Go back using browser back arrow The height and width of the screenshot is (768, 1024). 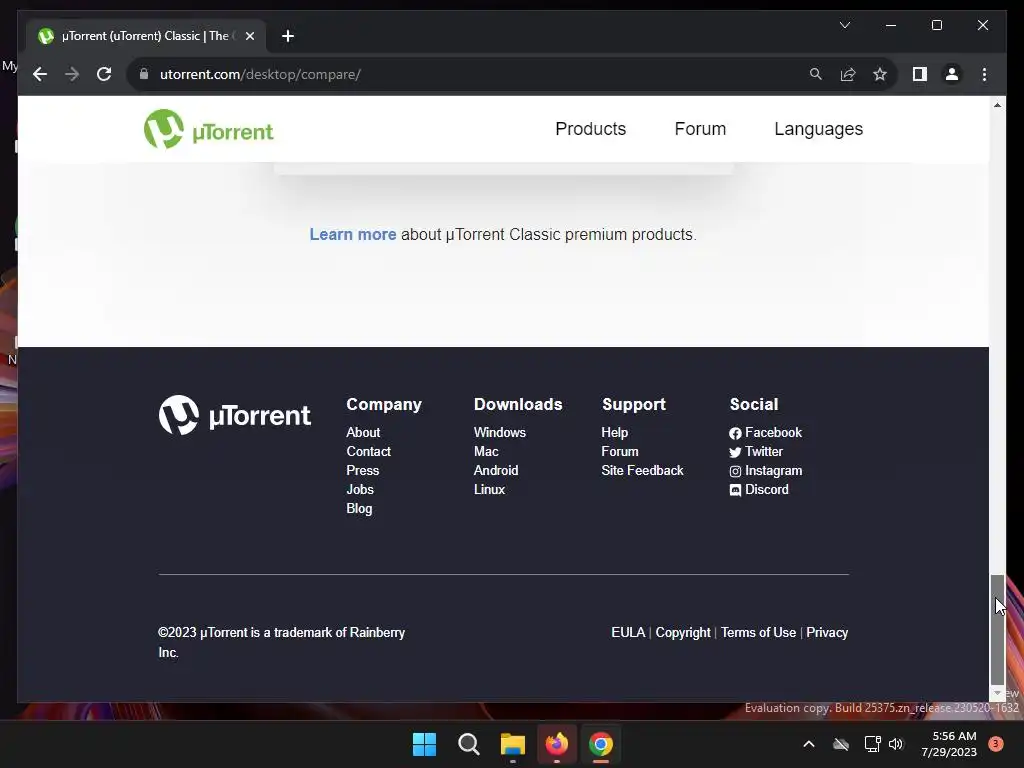click(40, 74)
